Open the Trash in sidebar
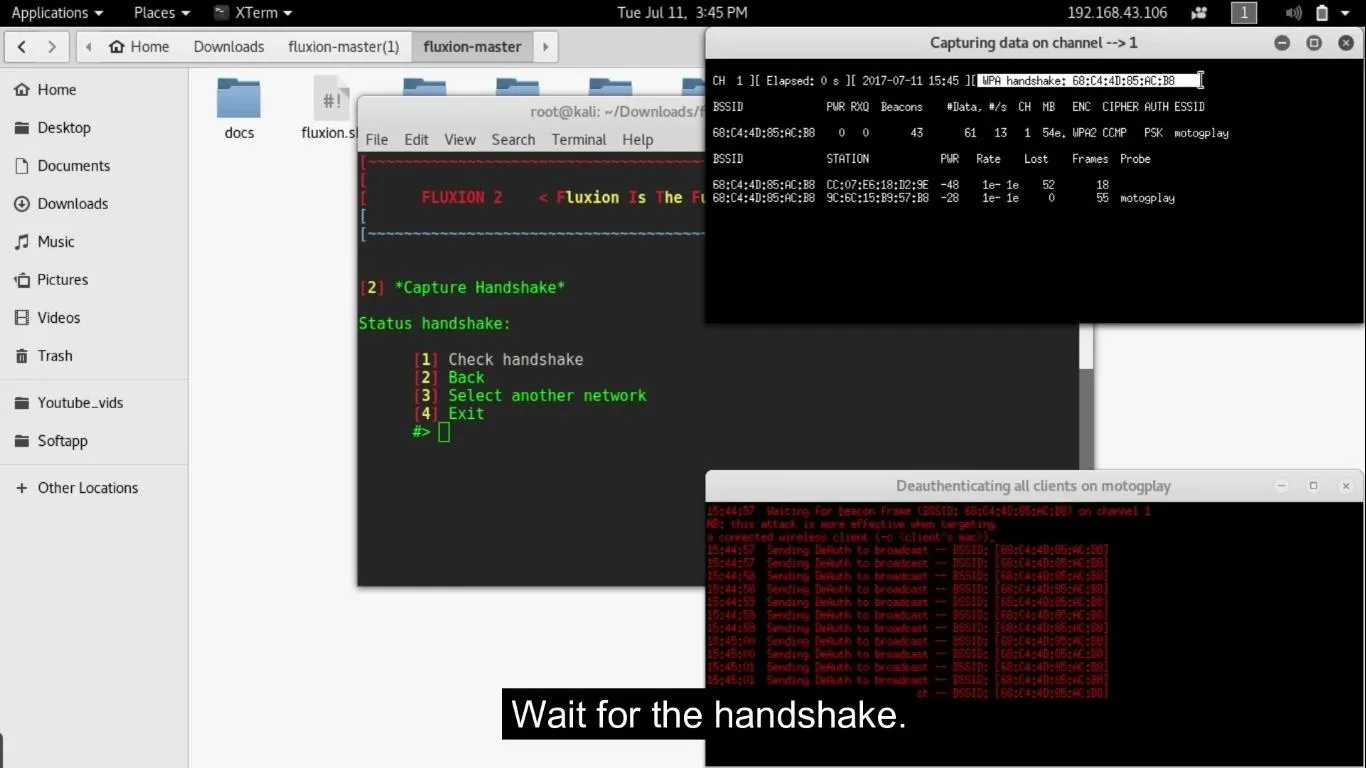 [55, 356]
